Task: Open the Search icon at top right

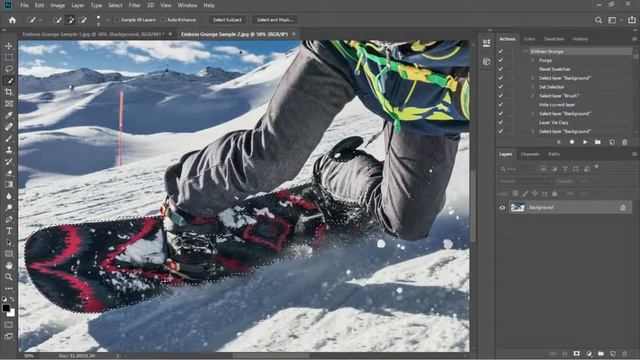Action: pyautogui.click(x=598, y=20)
